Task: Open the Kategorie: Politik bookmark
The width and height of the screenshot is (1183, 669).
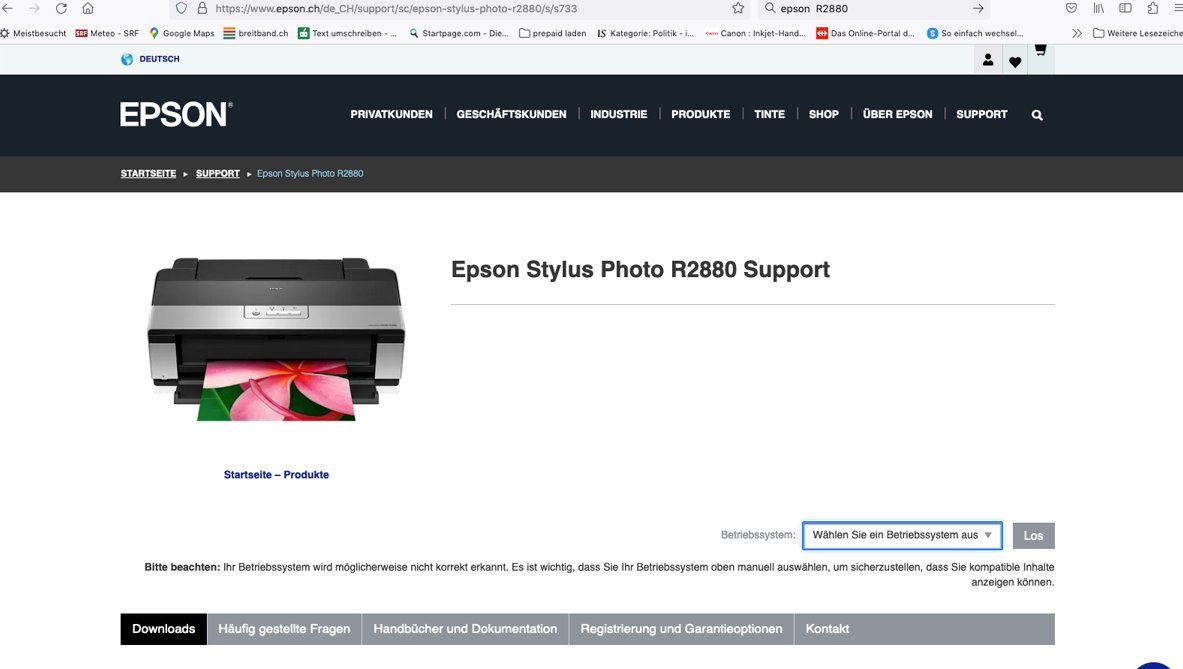Action: click(645, 33)
